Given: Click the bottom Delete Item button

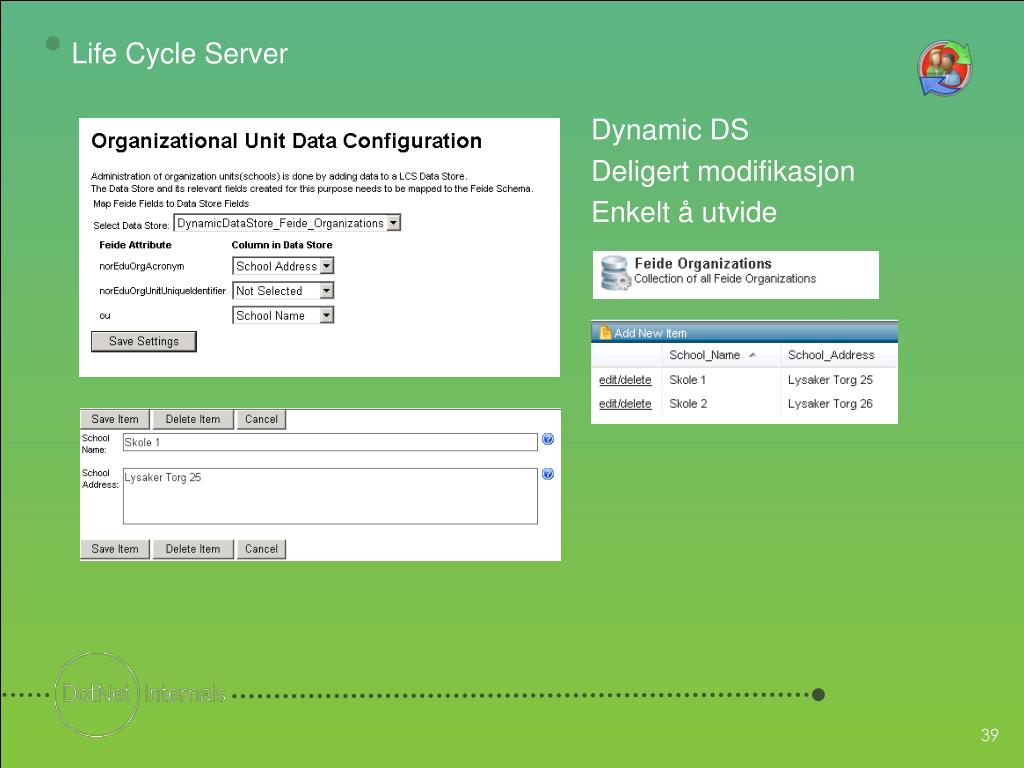Looking at the screenshot, I should point(193,549).
